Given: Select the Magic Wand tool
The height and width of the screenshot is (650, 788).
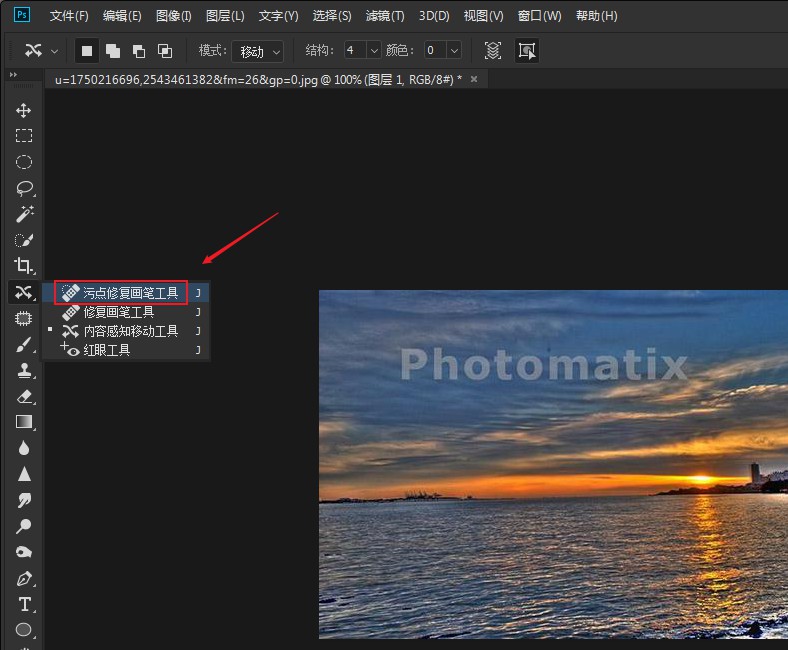Looking at the screenshot, I should point(24,214).
